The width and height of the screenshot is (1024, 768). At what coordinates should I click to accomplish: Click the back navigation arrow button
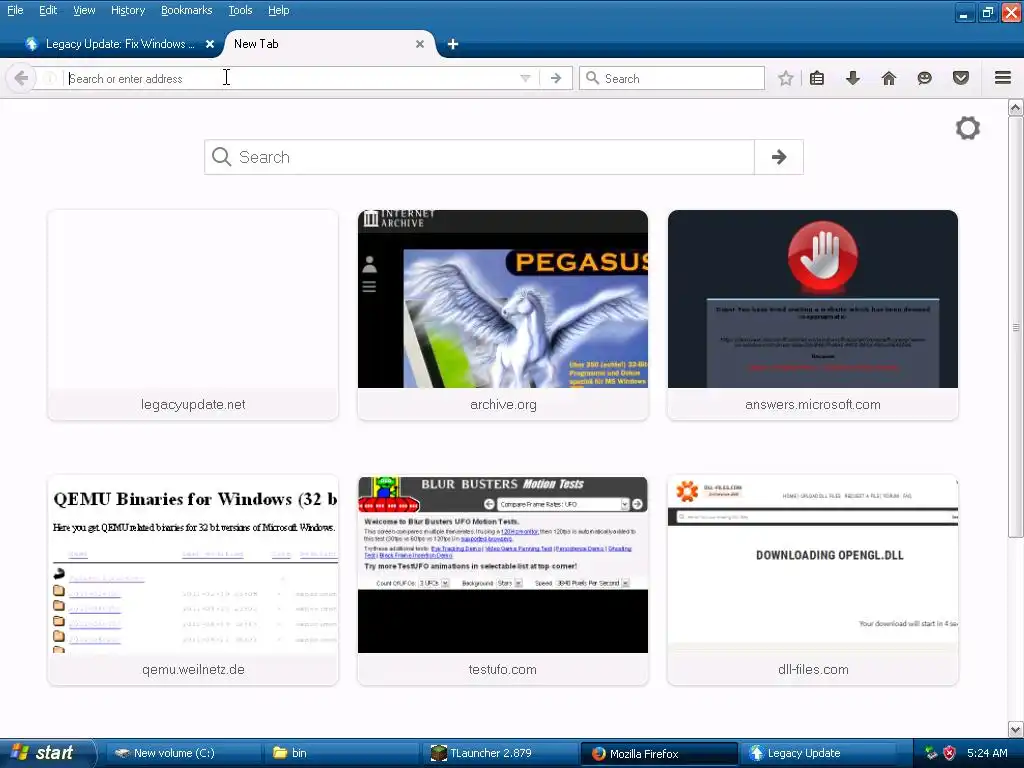pos(21,78)
